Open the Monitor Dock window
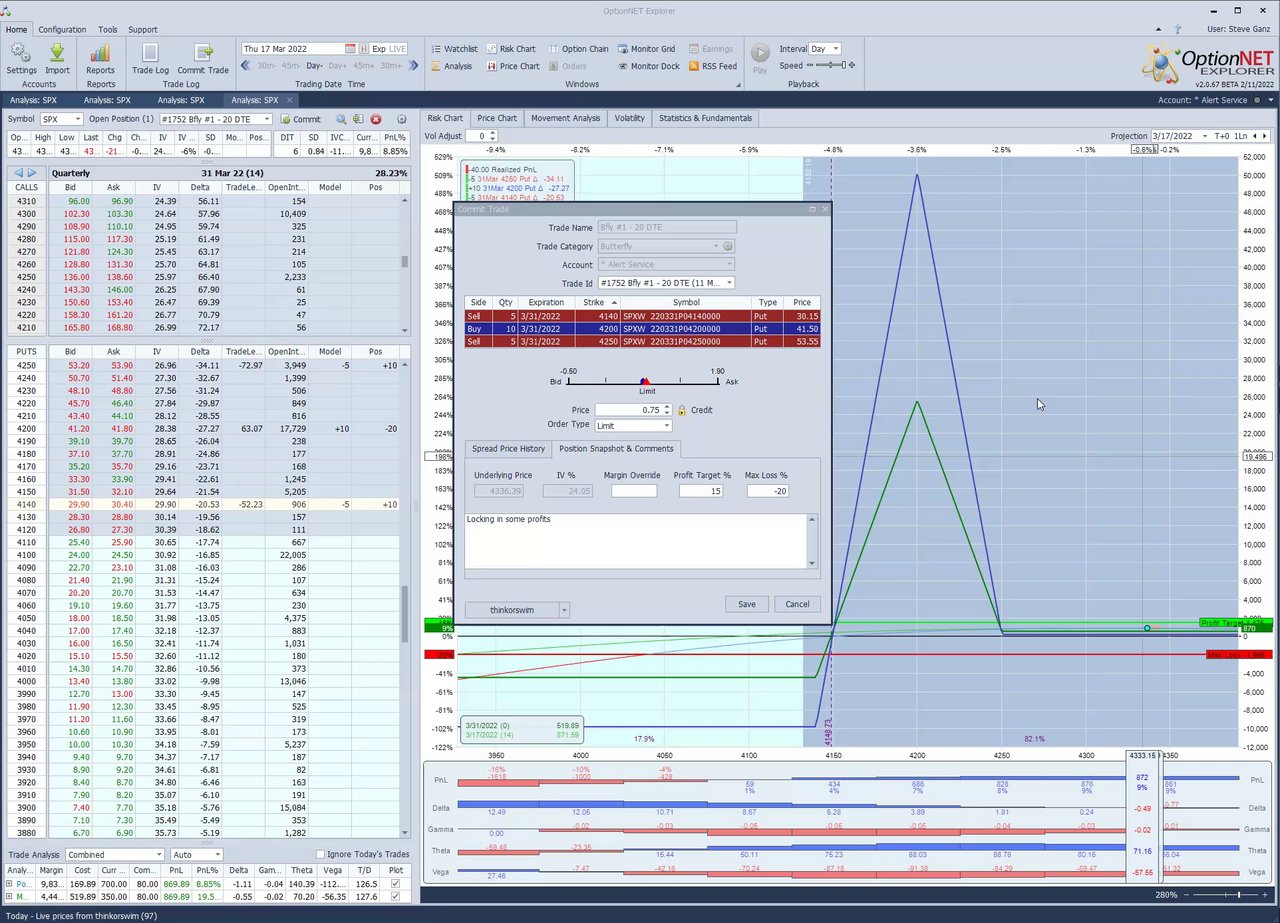 point(648,66)
